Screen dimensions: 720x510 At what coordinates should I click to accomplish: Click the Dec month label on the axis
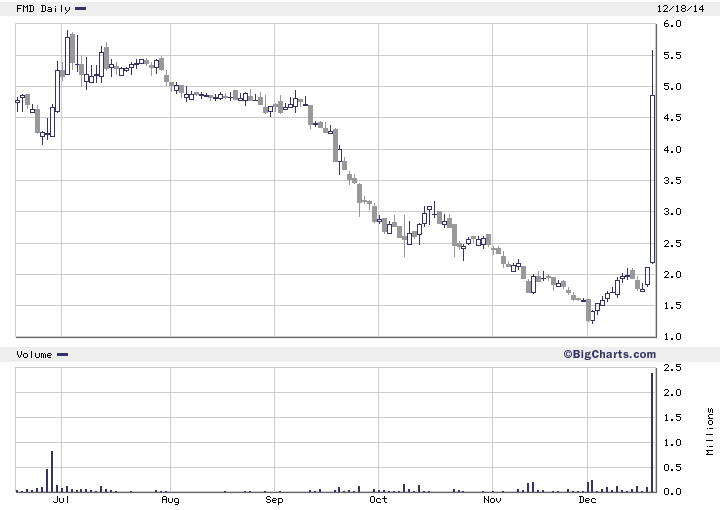587,499
